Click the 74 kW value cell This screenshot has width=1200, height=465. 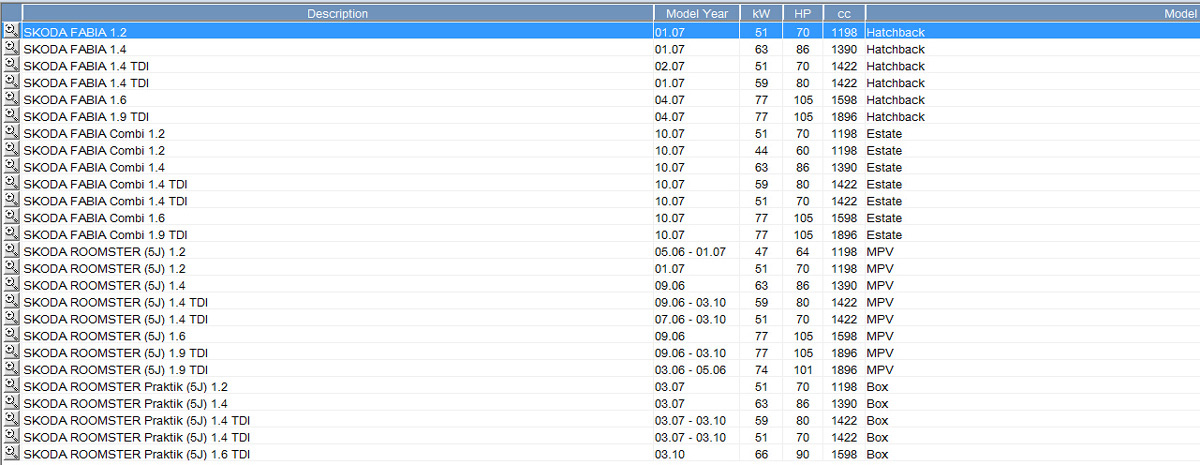pyautogui.click(x=761, y=370)
